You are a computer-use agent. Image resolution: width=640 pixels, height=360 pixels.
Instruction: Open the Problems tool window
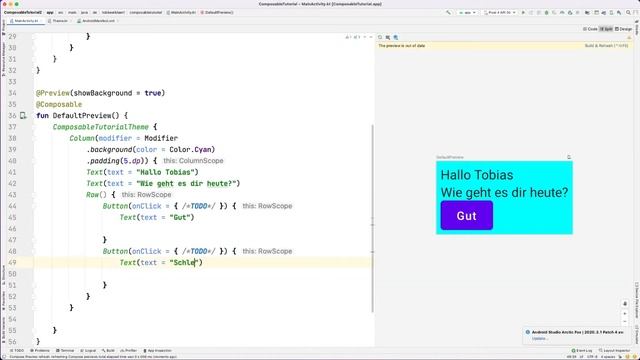coord(40,351)
